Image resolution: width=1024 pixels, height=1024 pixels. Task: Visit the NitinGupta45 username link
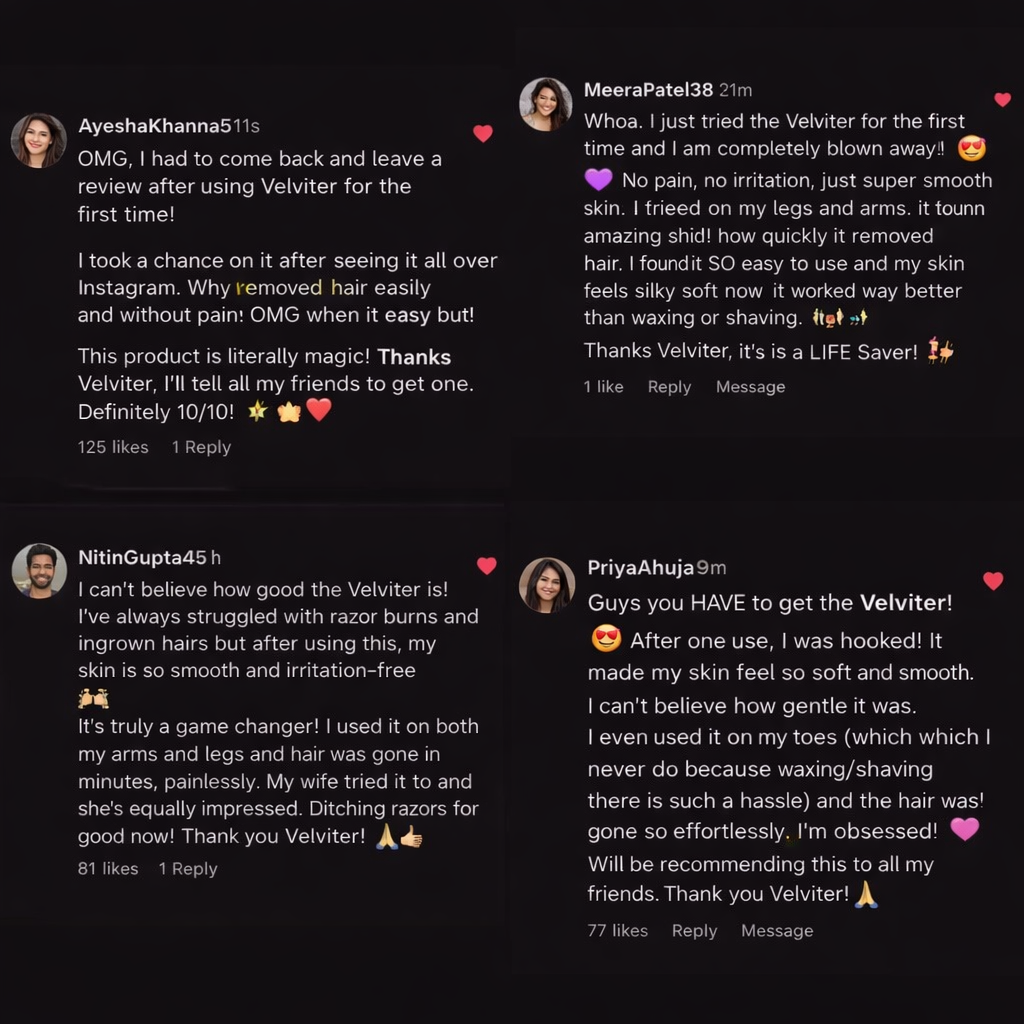click(x=141, y=557)
